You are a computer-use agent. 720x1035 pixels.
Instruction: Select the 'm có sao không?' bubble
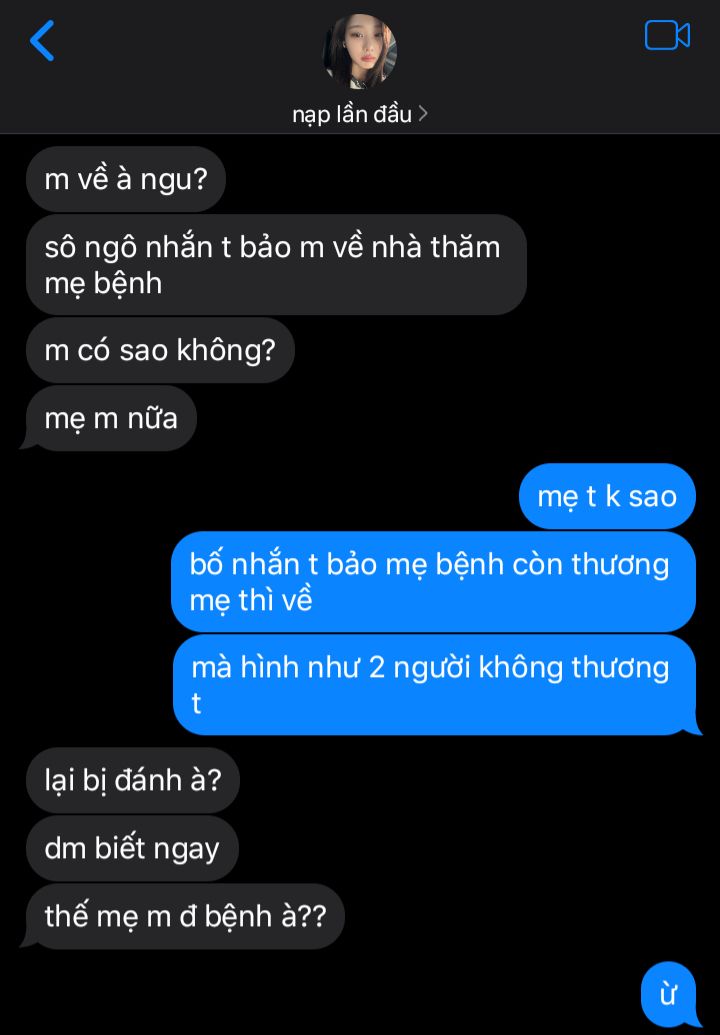(160, 350)
